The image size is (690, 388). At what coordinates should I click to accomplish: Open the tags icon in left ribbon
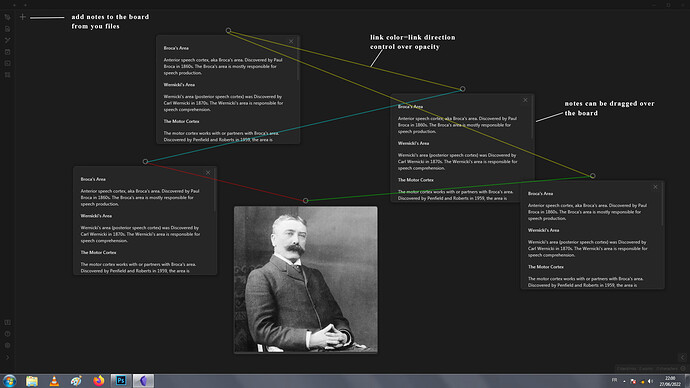(7, 17)
